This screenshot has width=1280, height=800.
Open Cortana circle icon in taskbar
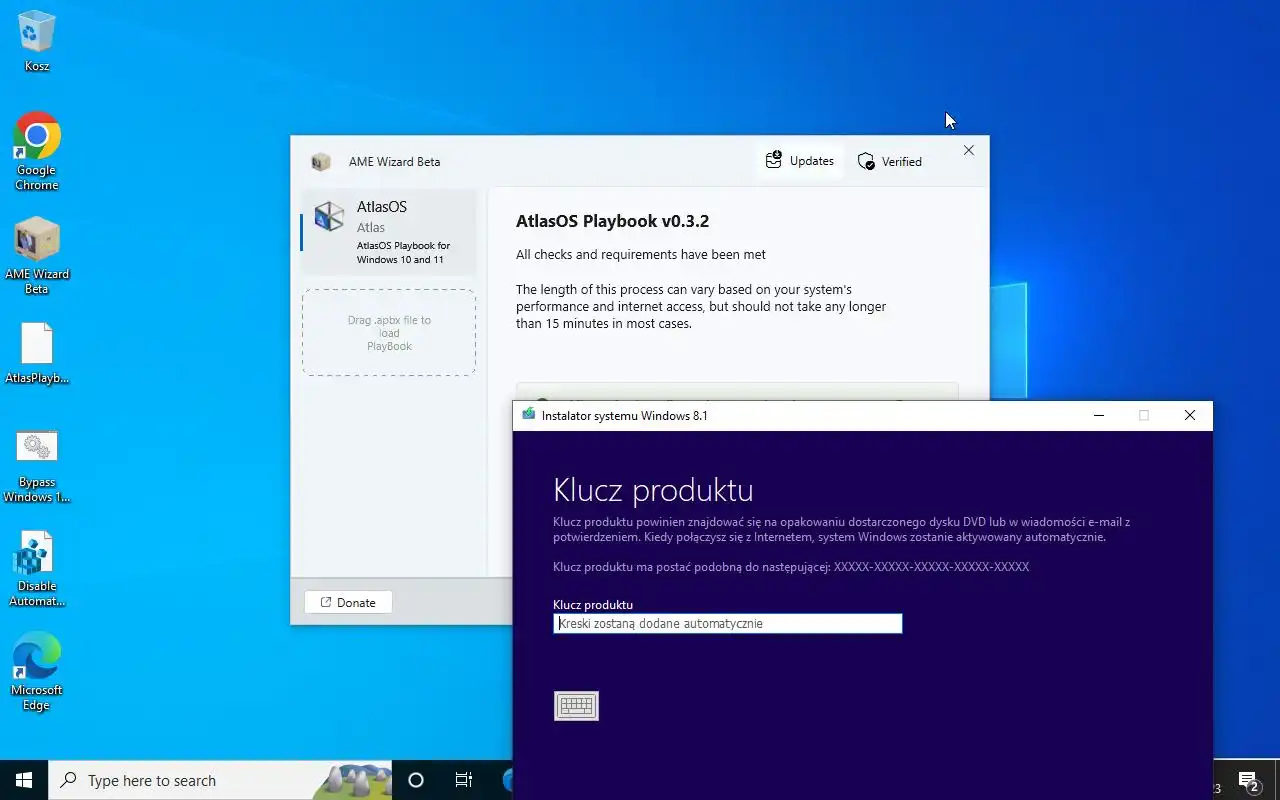tap(416, 780)
